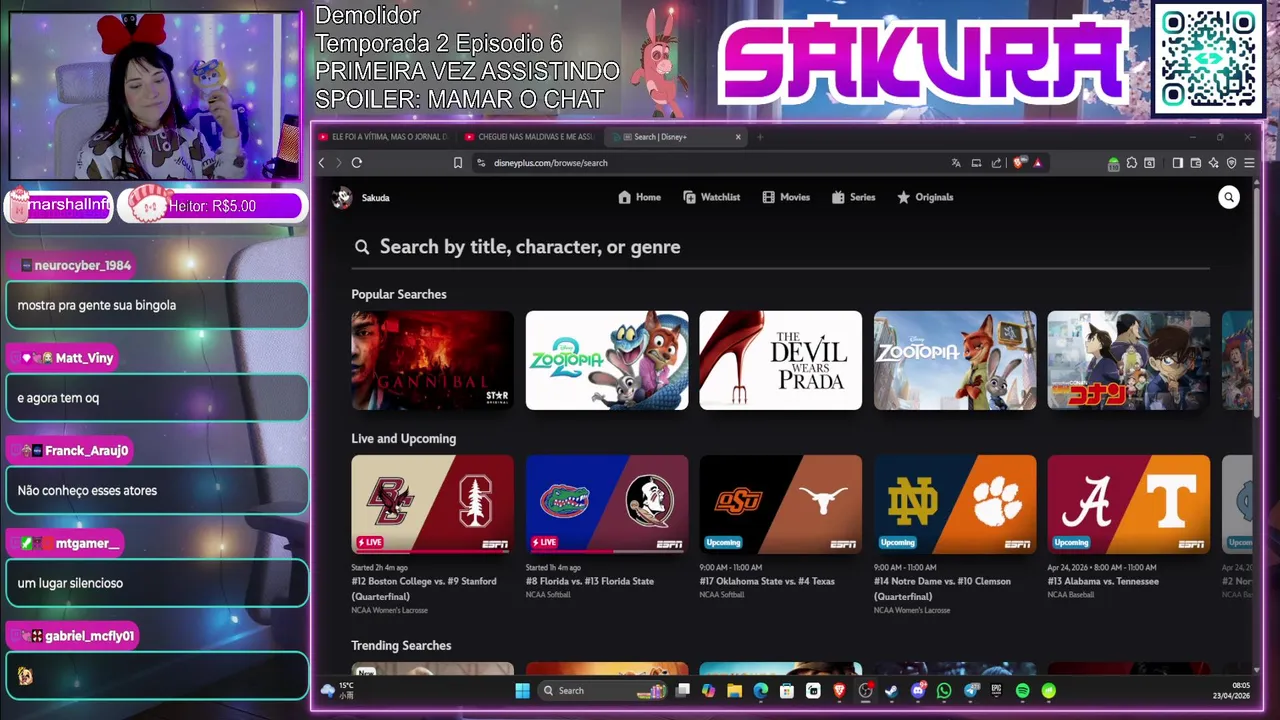The height and width of the screenshot is (720, 1280).
Task: Open Epic Games Launcher from the taskbar
Action: click(996, 690)
